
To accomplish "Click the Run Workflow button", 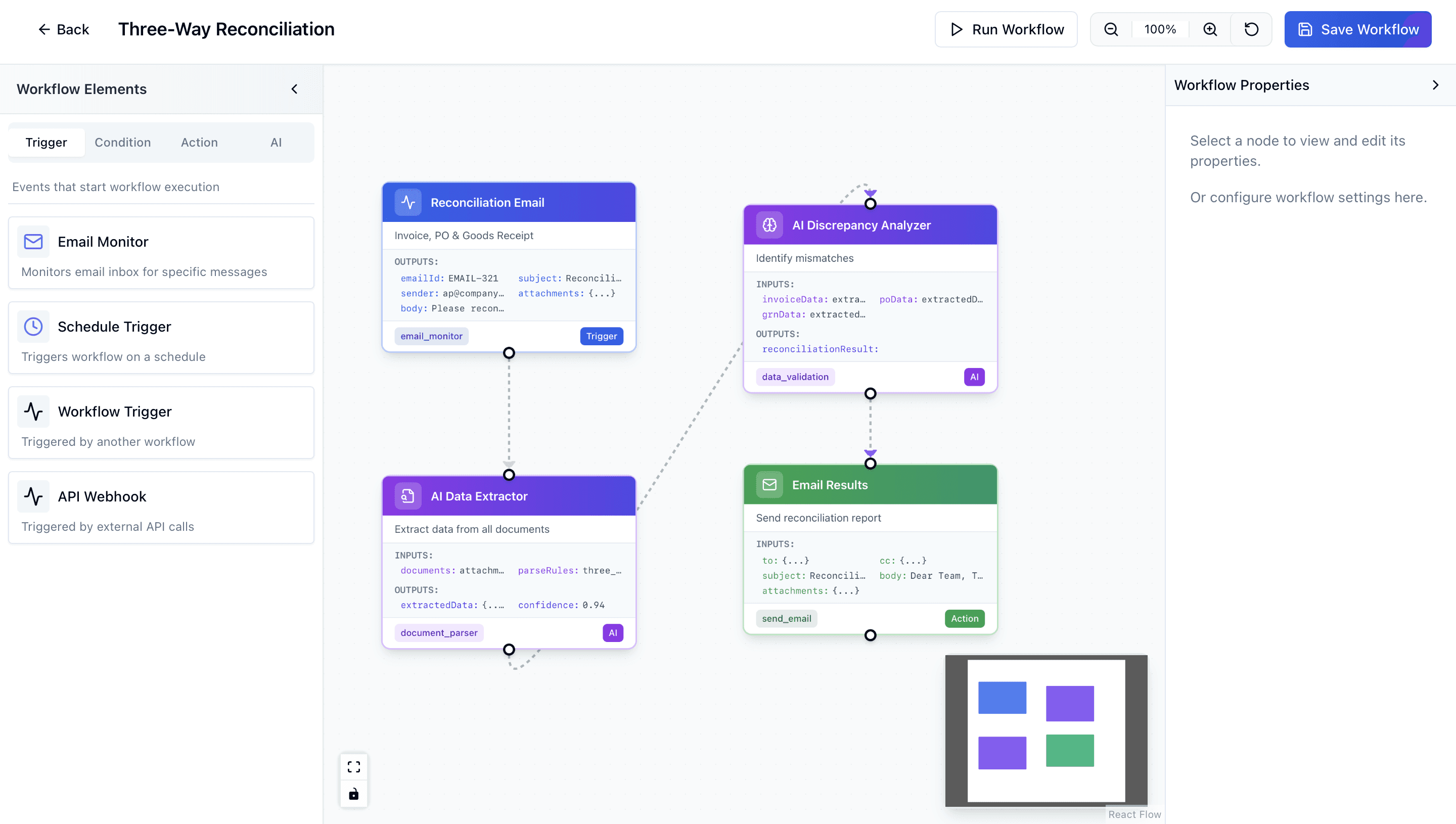I will pos(1006,29).
